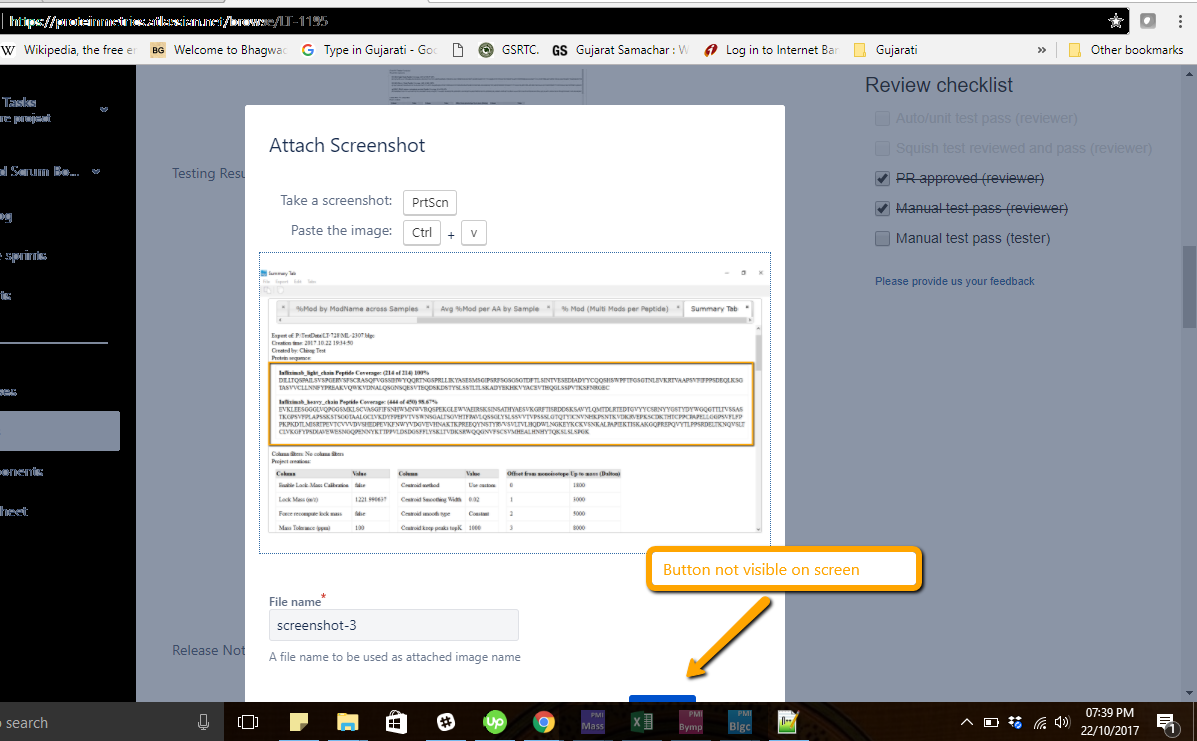Open Task View from the taskbar
The height and width of the screenshot is (741, 1197).
click(x=248, y=722)
